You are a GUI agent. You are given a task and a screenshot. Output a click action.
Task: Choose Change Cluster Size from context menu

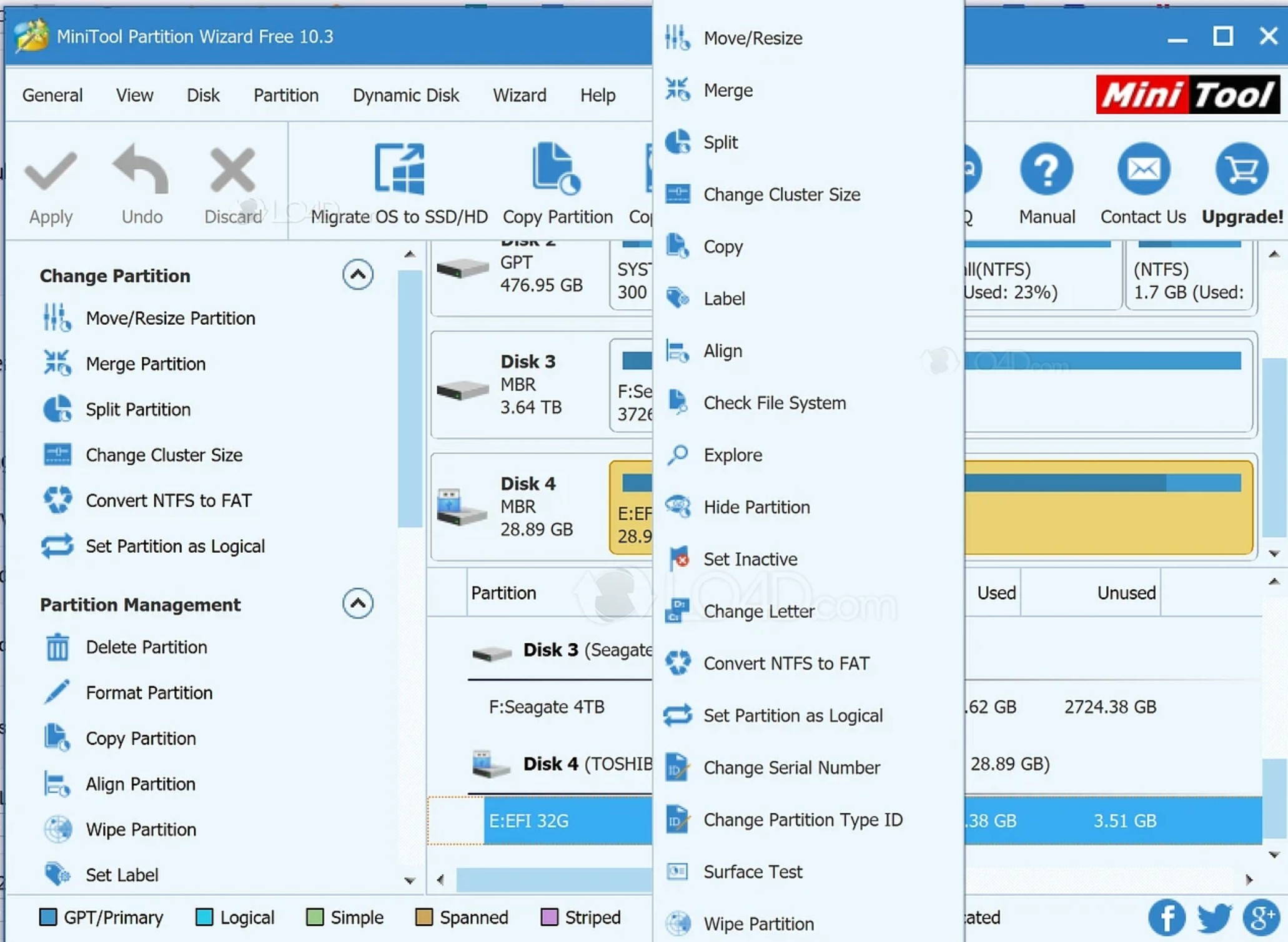point(808,194)
